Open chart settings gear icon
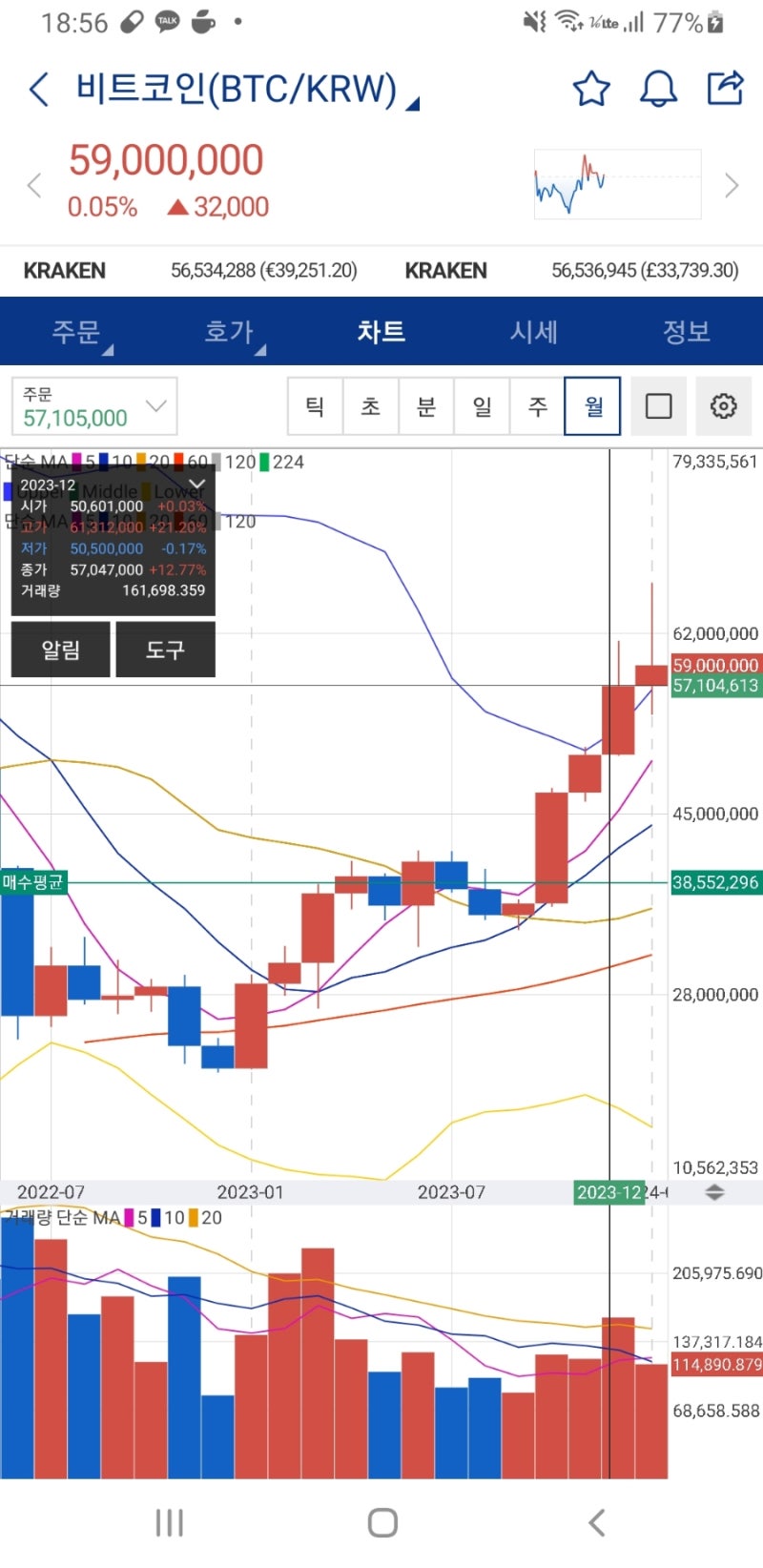Image resolution: width=763 pixels, height=1568 pixels. [x=724, y=406]
